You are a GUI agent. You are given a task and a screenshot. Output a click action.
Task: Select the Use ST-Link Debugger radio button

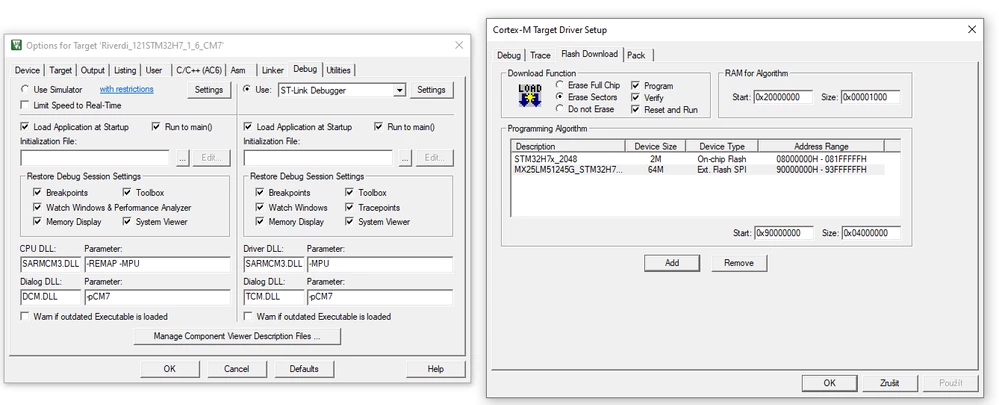tap(247, 90)
